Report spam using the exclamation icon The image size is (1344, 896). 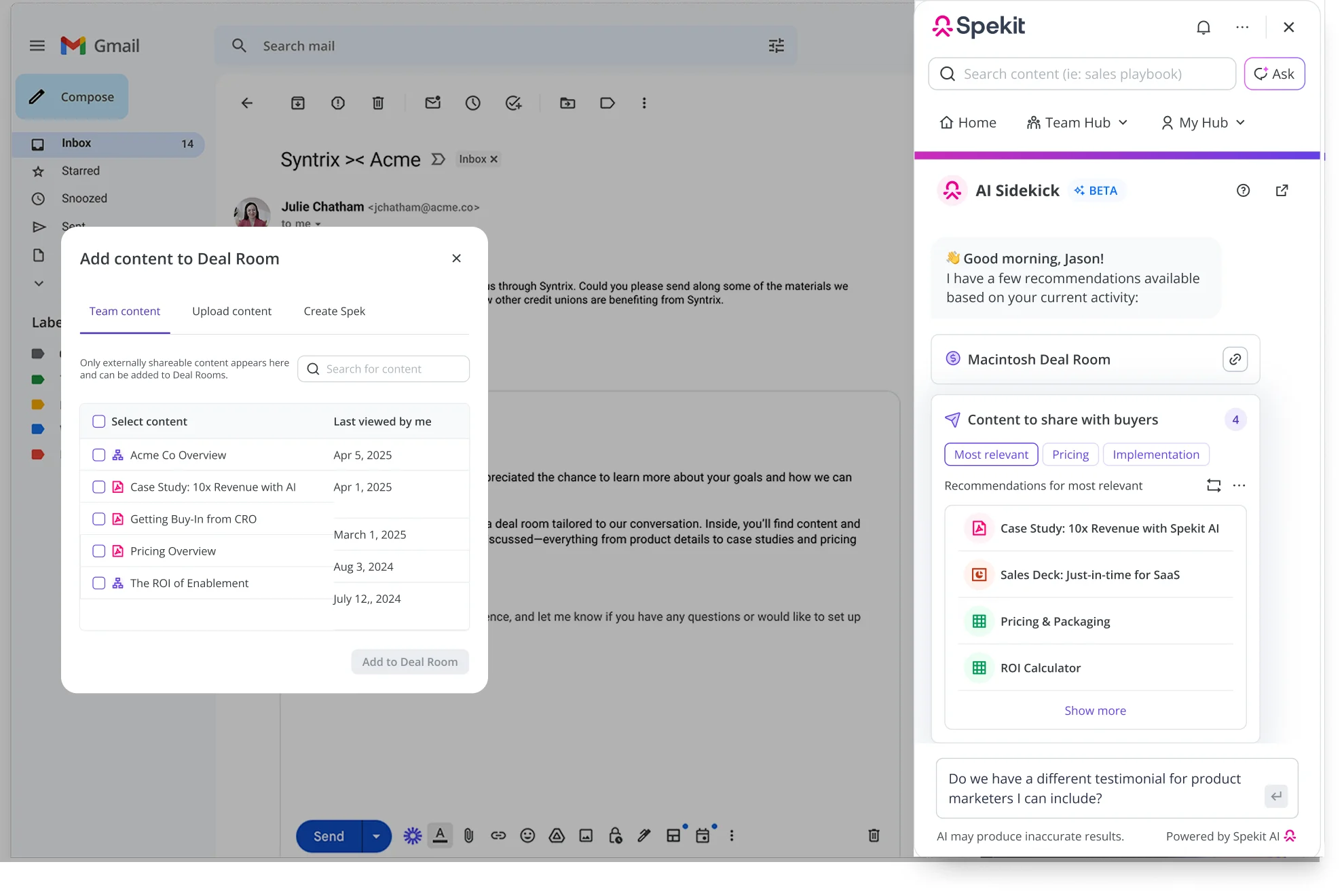338,103
